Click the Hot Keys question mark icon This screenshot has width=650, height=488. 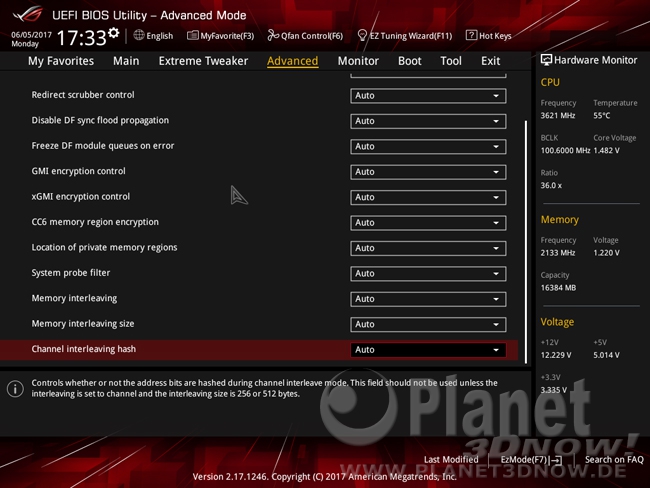click(471, 35)
